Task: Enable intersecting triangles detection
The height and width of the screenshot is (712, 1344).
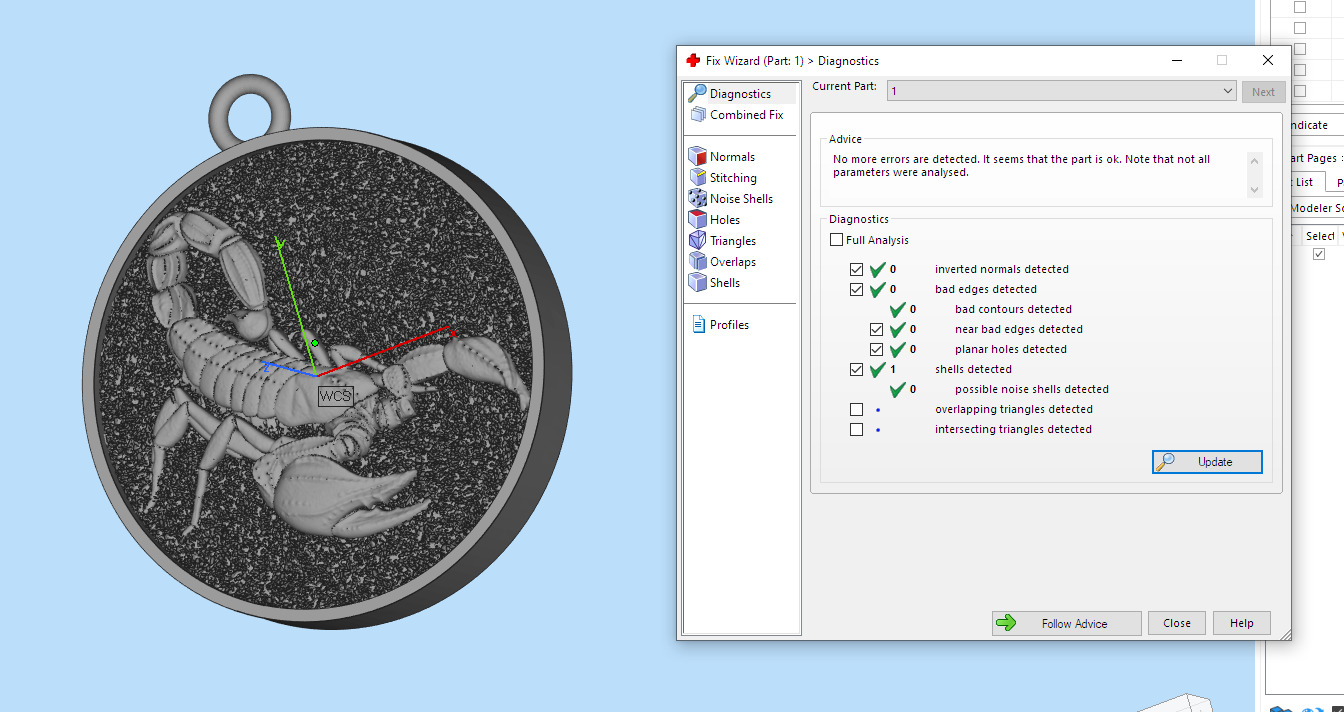Action: pos(856,429)
